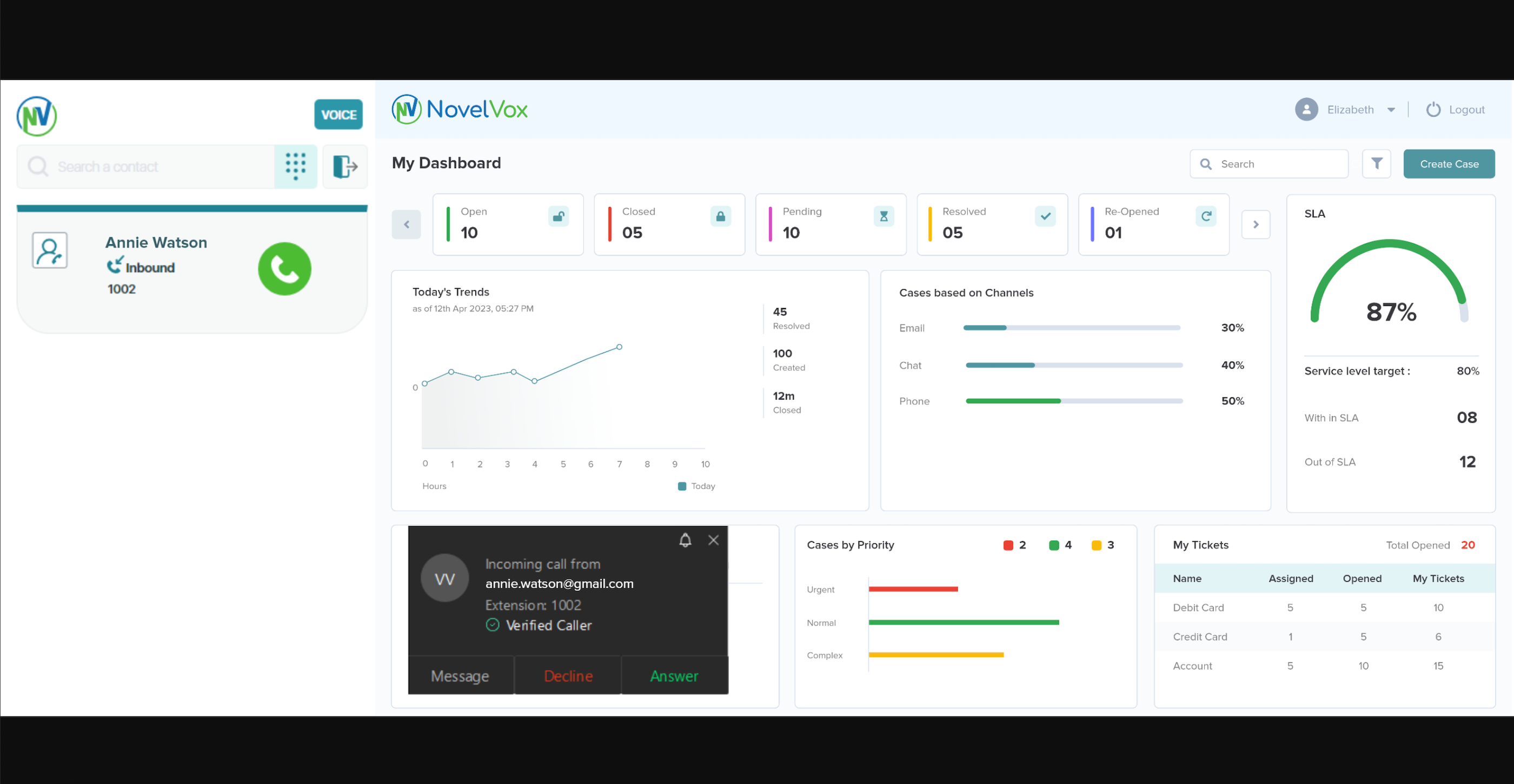Click the Re-Opened refresh icon
Image resolution: width=1514 pixels, height=784 pixels.
1206,216
